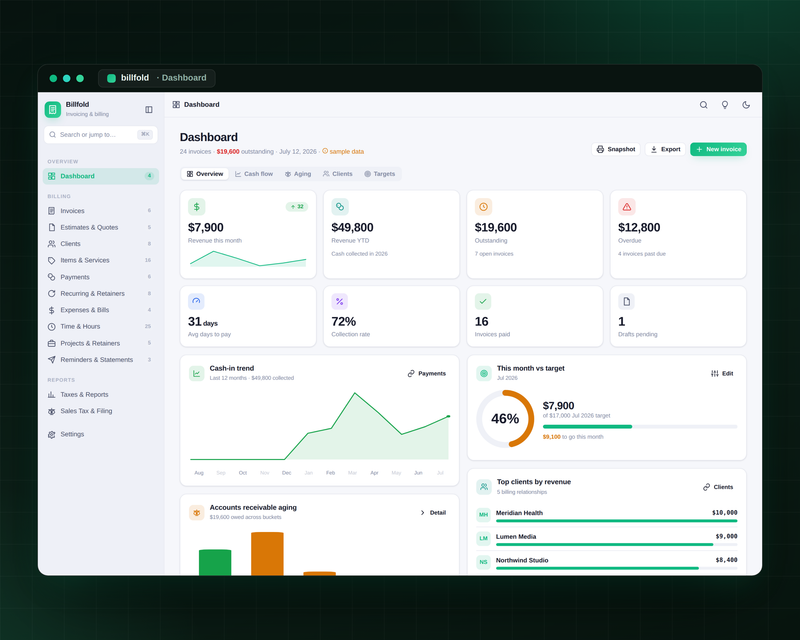Viewport: 800px width, 640px height.
Task: Open Sales Tax & Filing in the sidebar
Action: (x=101, y=411)
